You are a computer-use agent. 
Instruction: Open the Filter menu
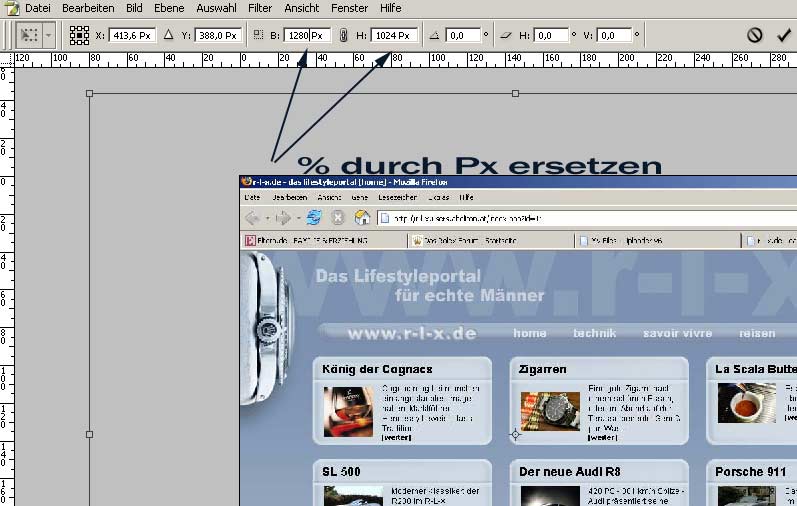tap(260, 8)
